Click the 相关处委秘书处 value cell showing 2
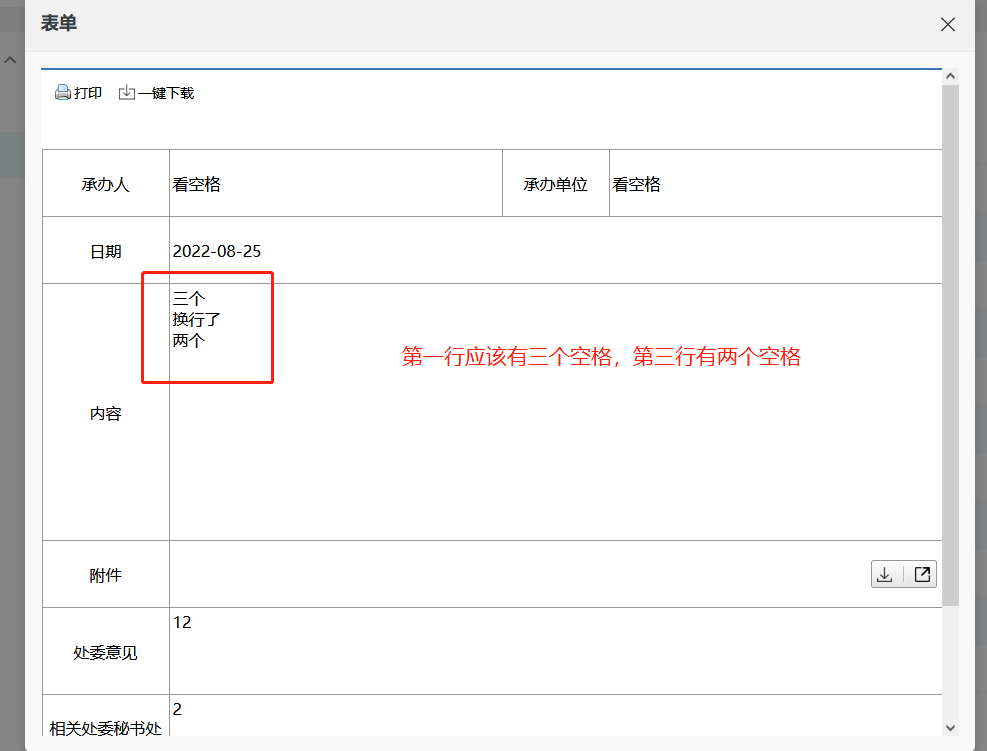The height and width of the screenshot is (751, 987). click(178, 709)
